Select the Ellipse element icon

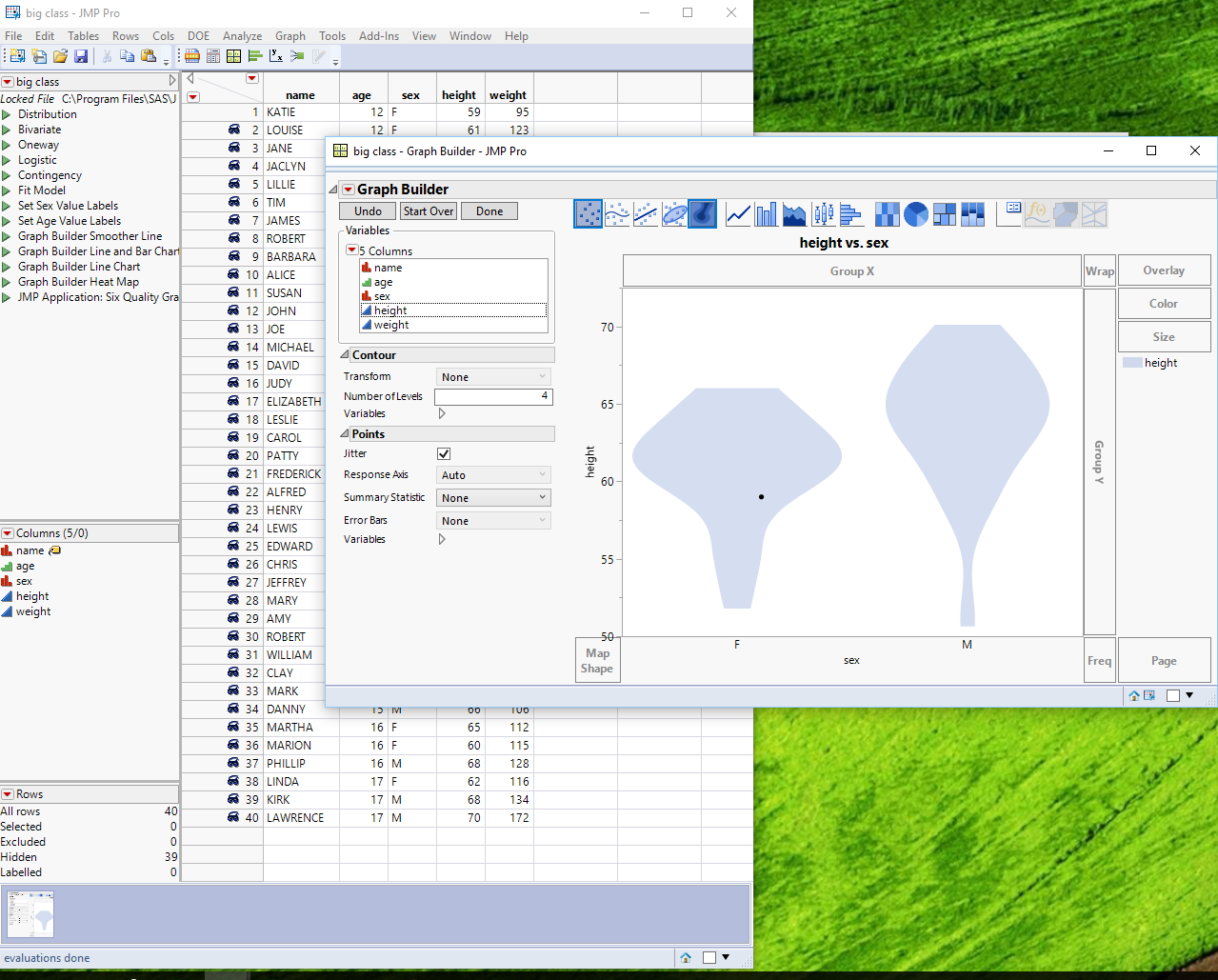pyautogui.click(x=674, y=214)
